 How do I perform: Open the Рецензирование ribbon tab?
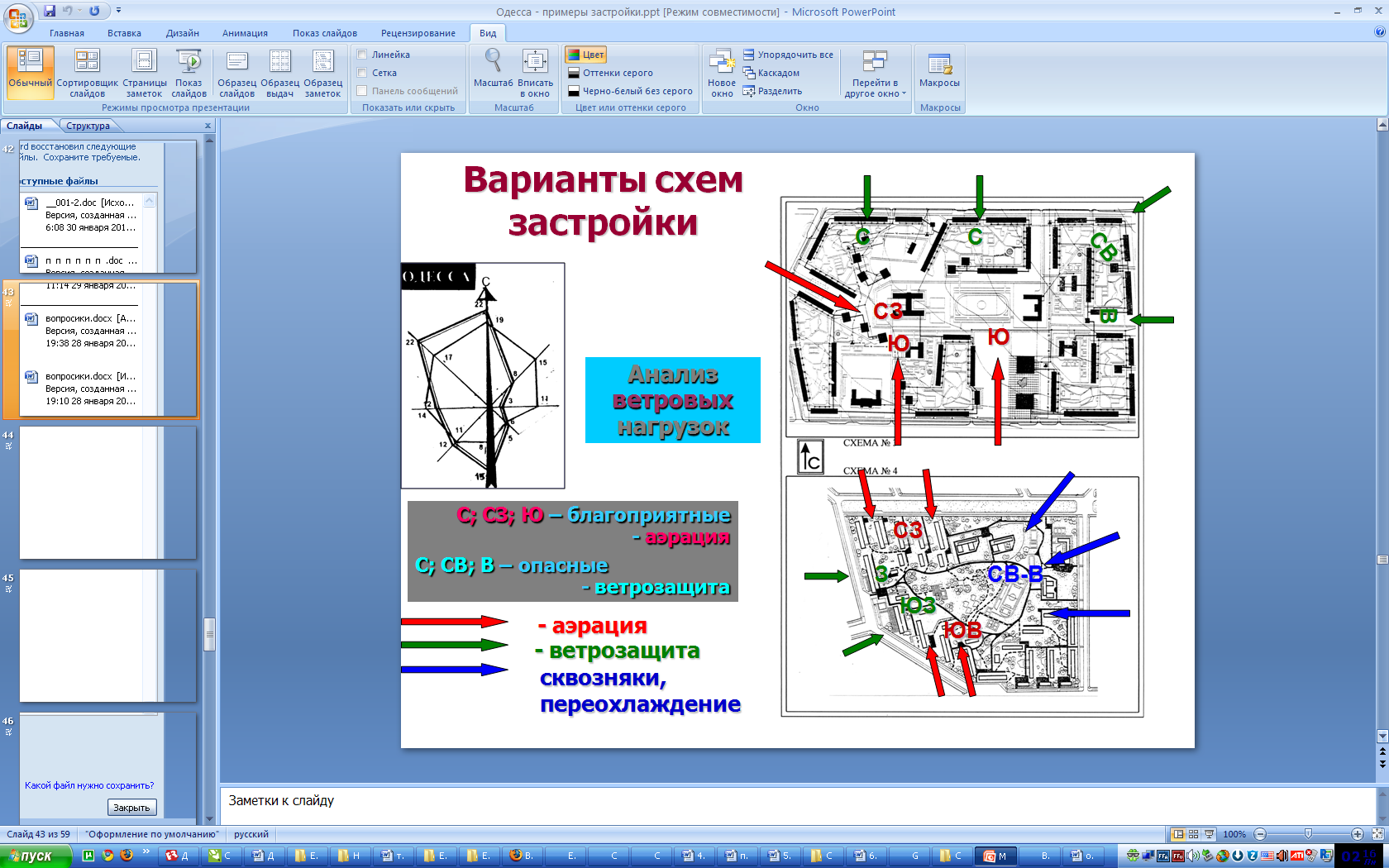coord(418,33)
